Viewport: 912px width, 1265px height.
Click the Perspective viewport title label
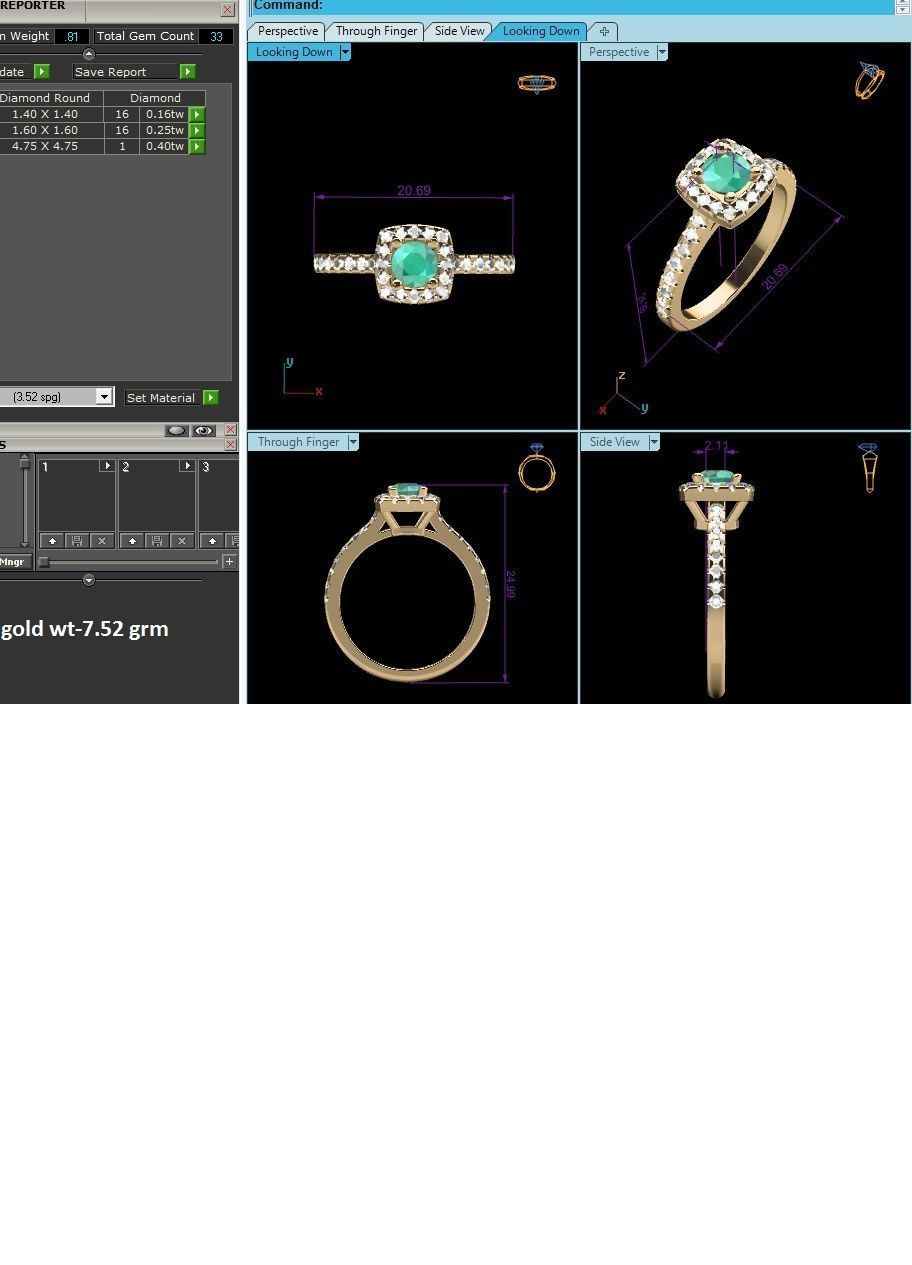pos(619,52)
